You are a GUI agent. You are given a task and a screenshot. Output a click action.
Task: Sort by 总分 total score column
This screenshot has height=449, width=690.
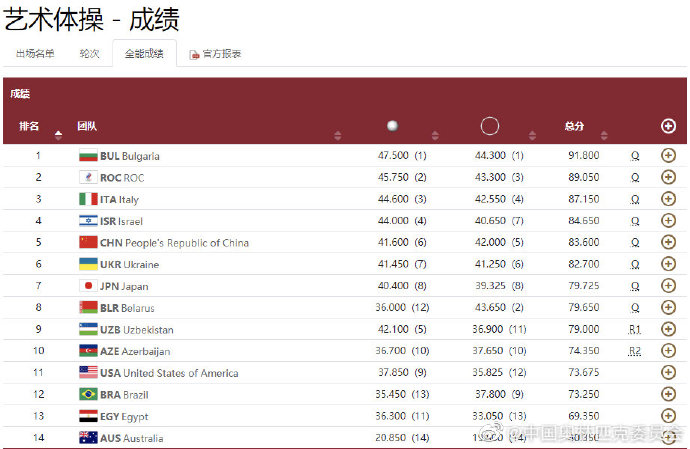(574, 127)
